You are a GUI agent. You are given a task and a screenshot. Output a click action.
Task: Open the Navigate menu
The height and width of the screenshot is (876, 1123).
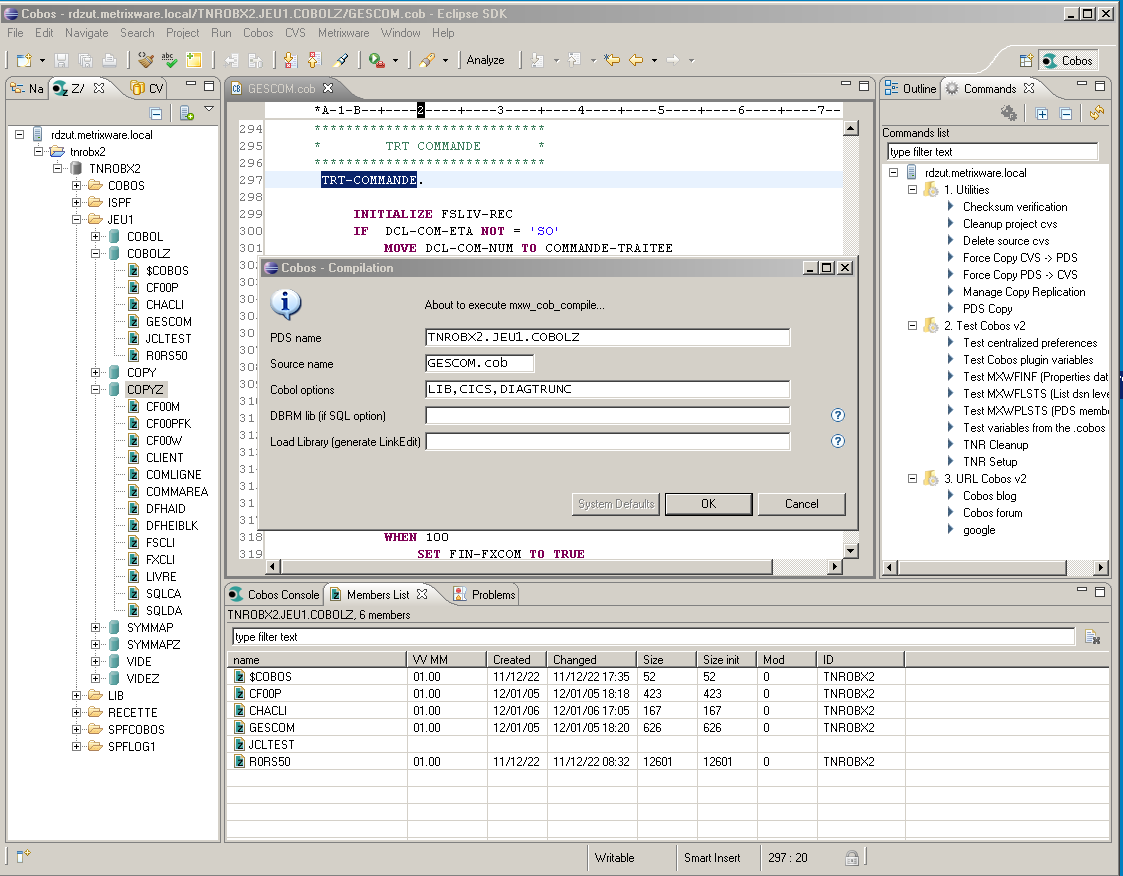(x=87, y=33)
